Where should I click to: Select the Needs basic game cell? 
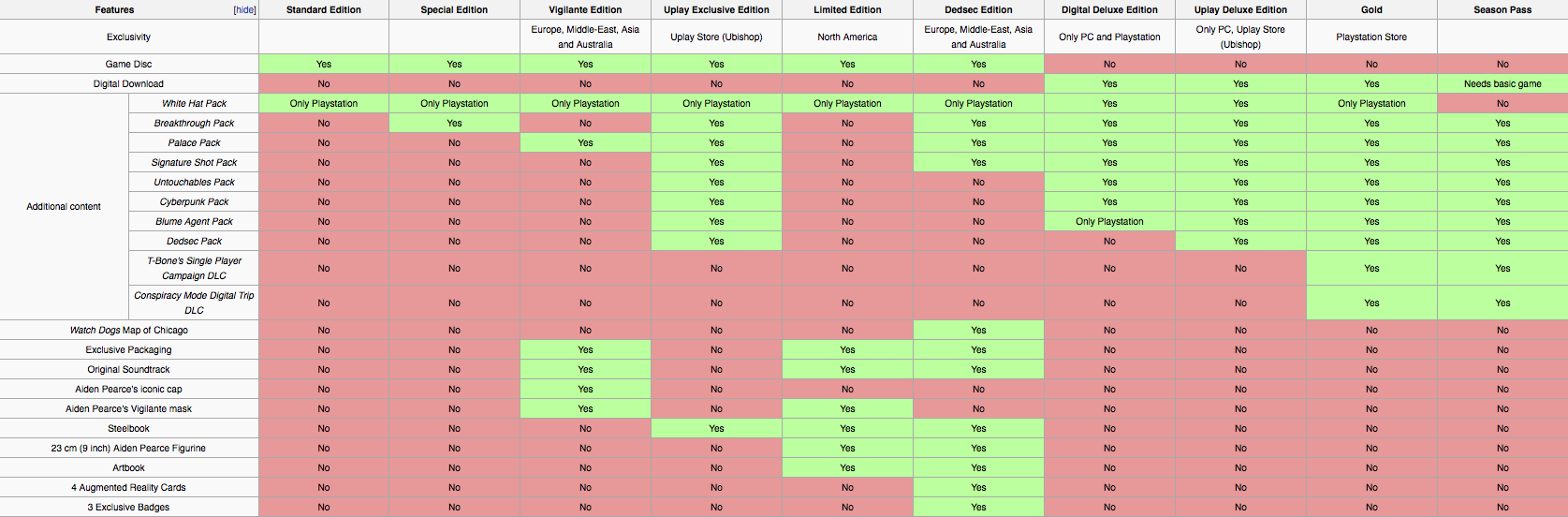tap(1502, 83)
